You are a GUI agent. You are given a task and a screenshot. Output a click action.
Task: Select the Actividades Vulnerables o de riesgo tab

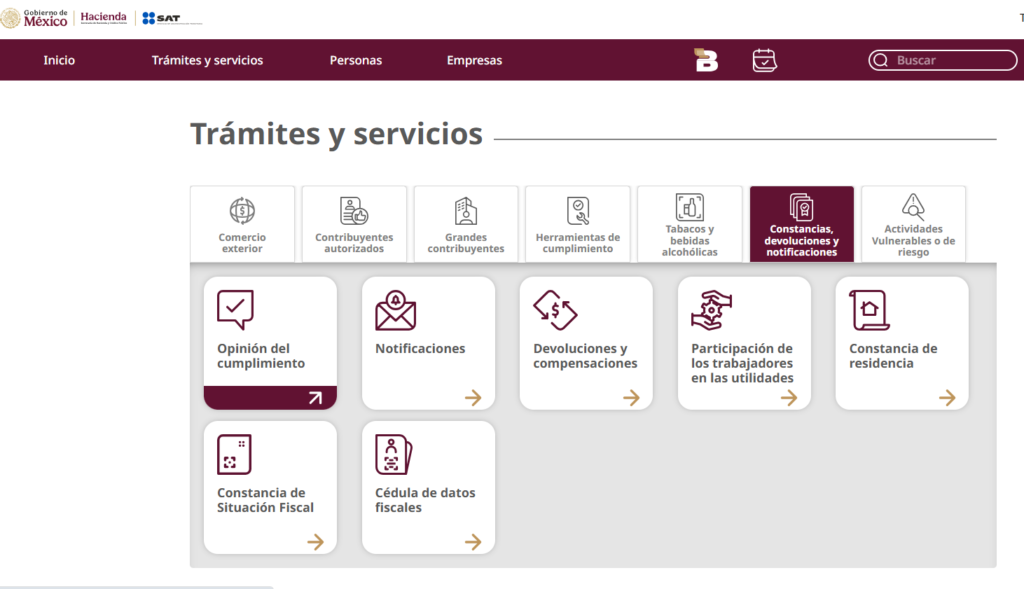coord(913,223)
